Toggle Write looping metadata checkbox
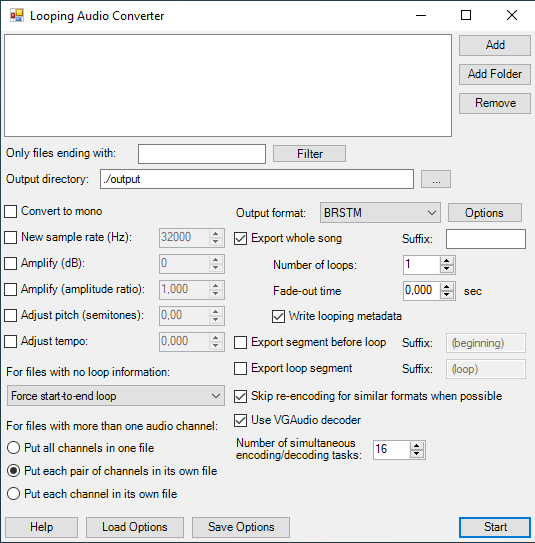This screenshot has height=543, width=535. (x=278, y=316)
